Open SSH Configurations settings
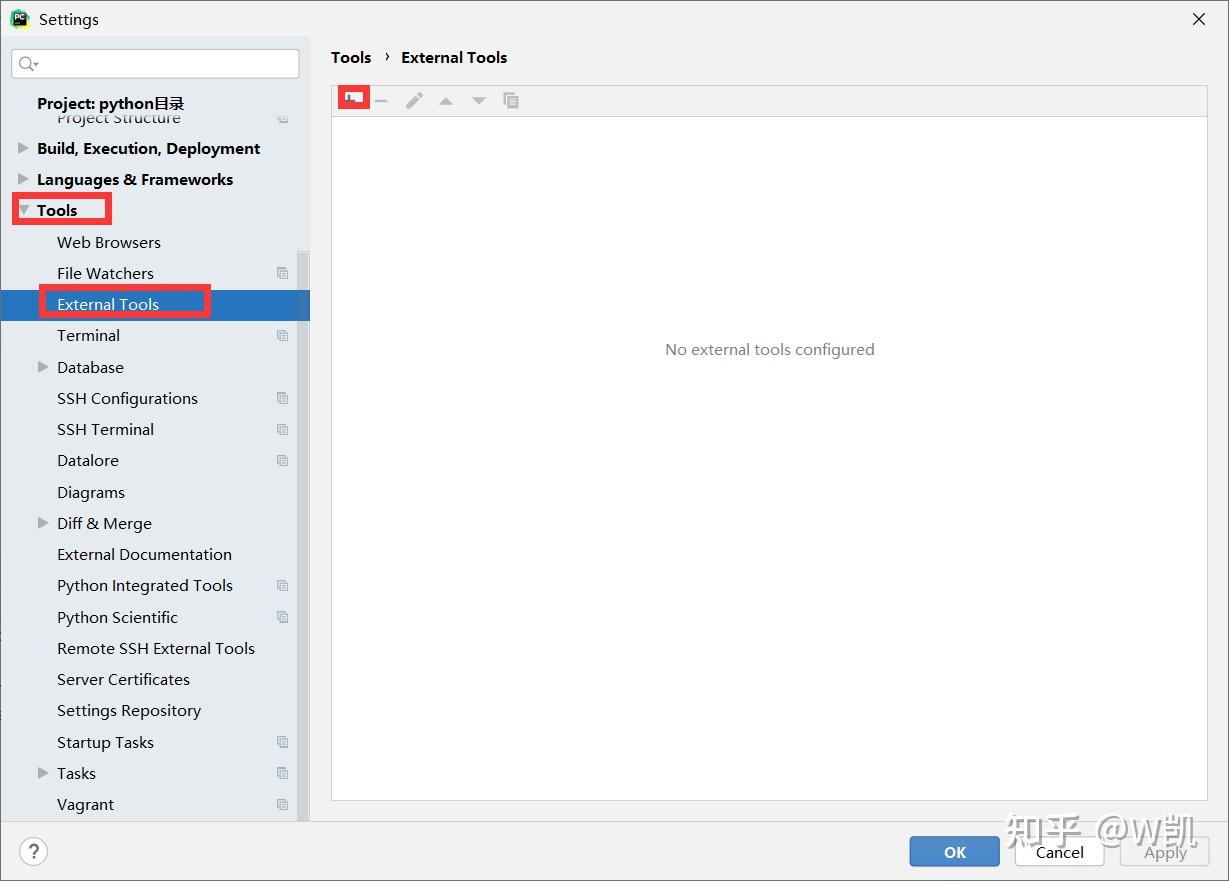The image size is (1229, 881). 127,398
